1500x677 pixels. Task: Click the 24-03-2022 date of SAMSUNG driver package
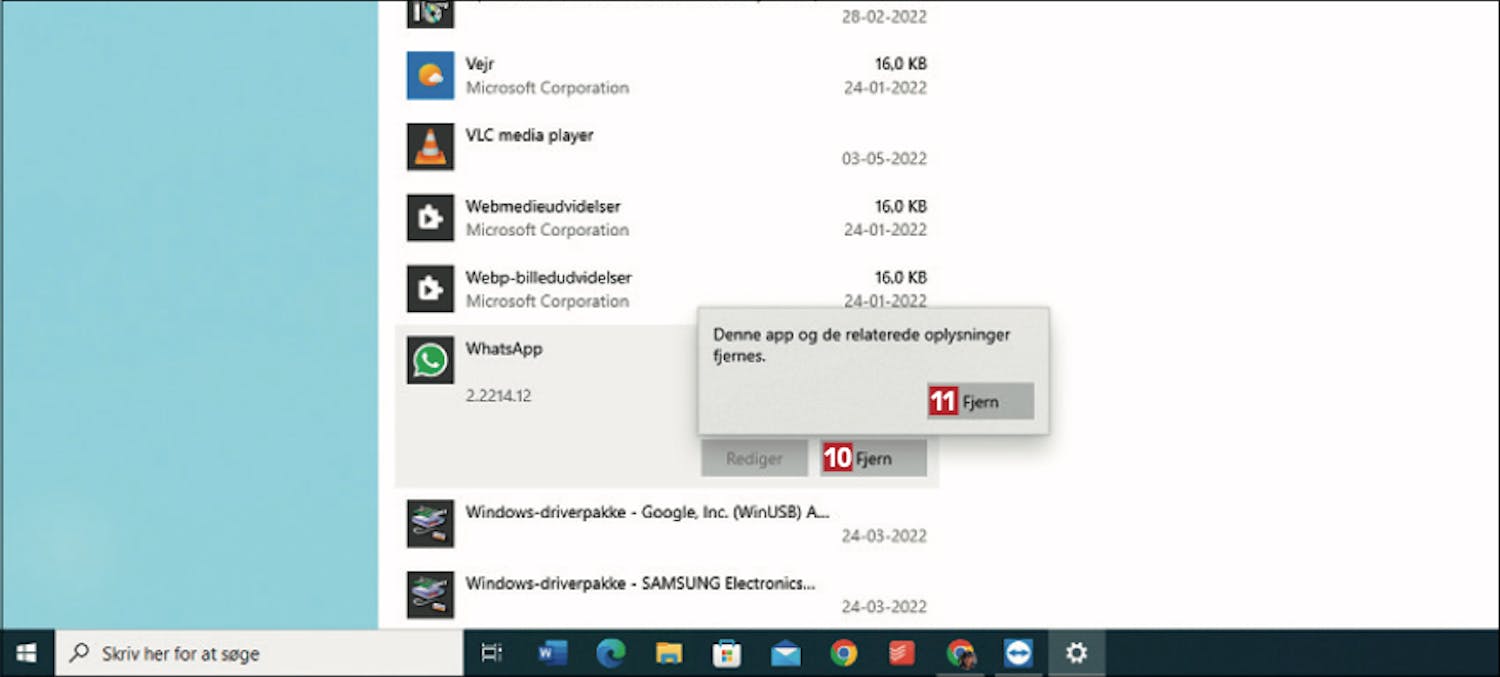tap(884, 607)
